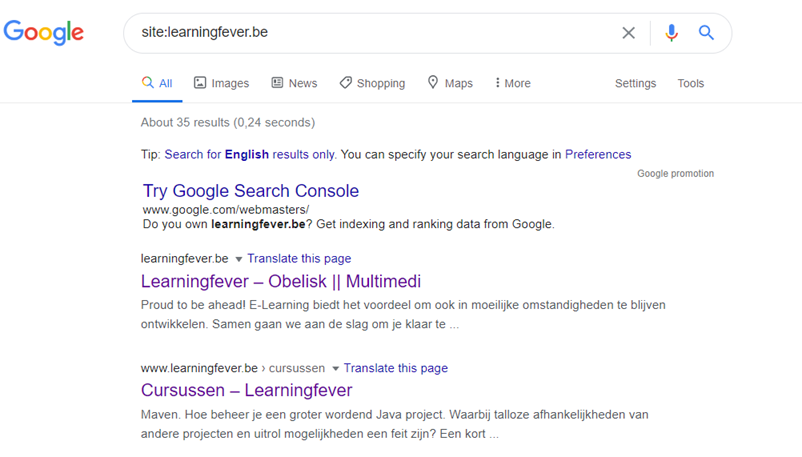Expand the More menu
Viewport: 802px width, 457px height.
(x=513, y=83)
